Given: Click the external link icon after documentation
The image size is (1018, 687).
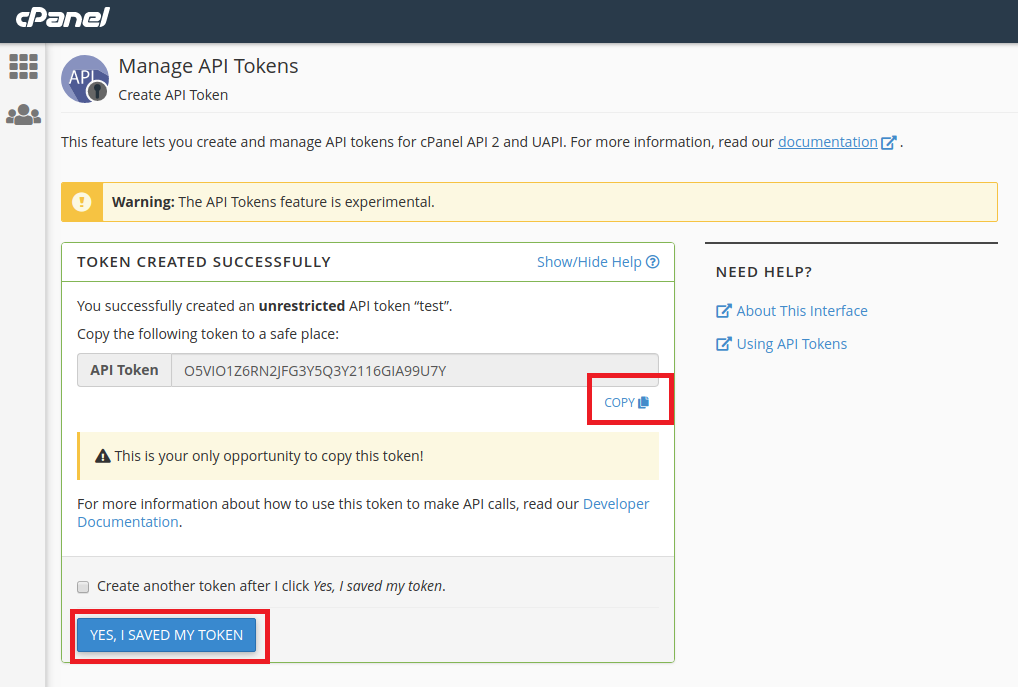Looking at the screenshot, I should 888,141.
